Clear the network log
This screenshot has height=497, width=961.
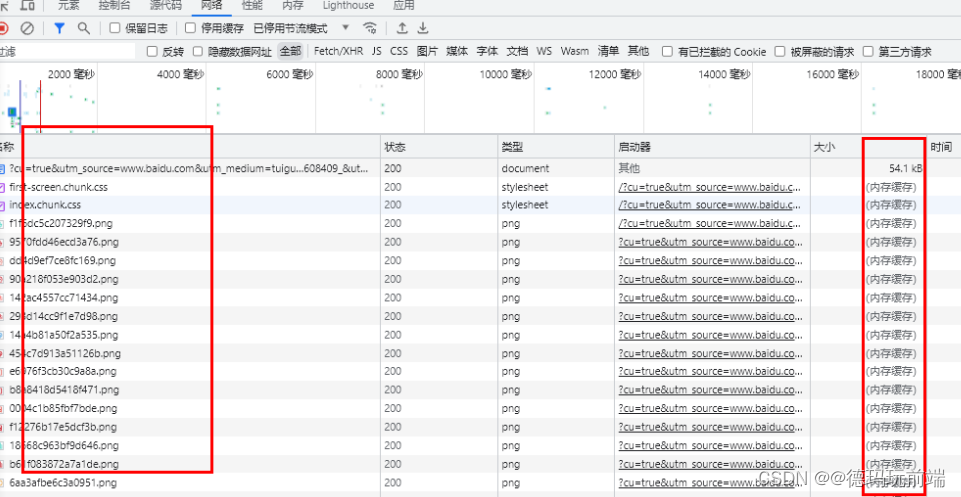click(27, 28)
